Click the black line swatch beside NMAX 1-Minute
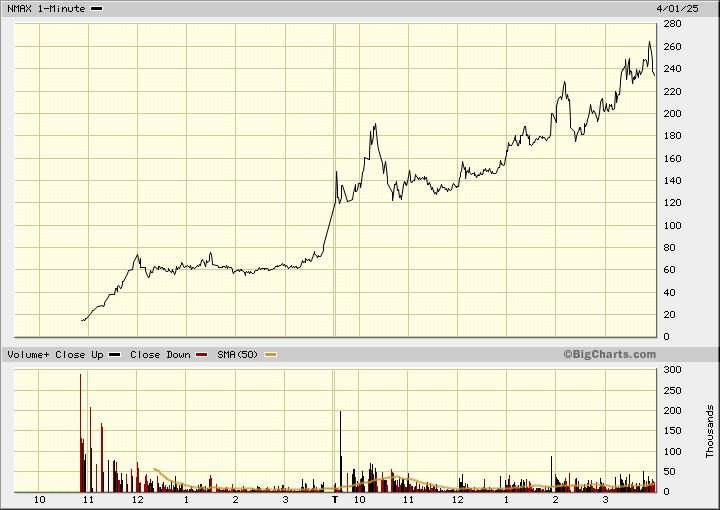The height and width of the screenshot is (510, 720). (96, 8)
